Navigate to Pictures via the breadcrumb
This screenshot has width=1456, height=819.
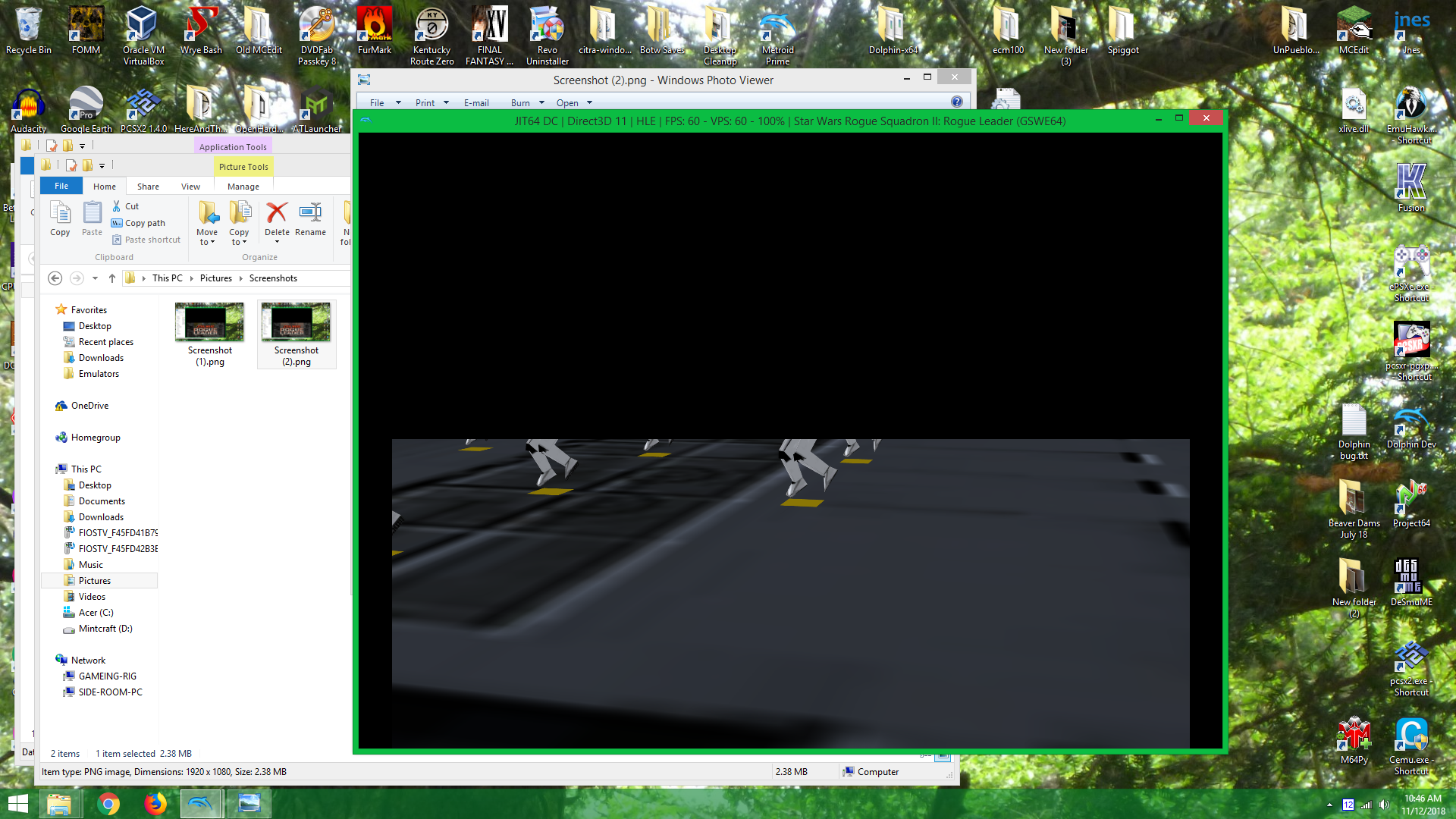[216, 278]
